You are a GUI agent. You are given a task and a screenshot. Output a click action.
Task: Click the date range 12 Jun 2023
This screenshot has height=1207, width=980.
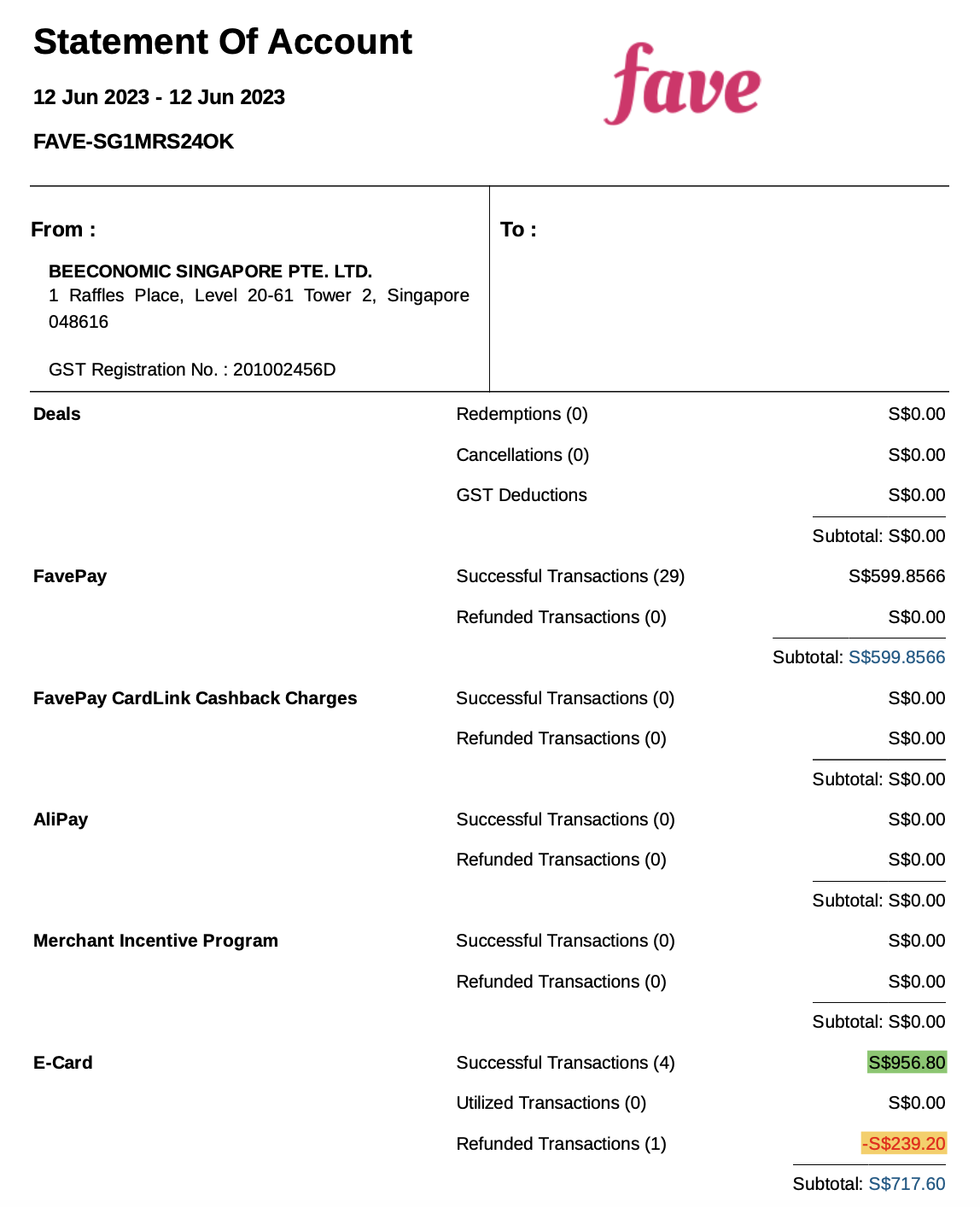click(x=159, y=97)
